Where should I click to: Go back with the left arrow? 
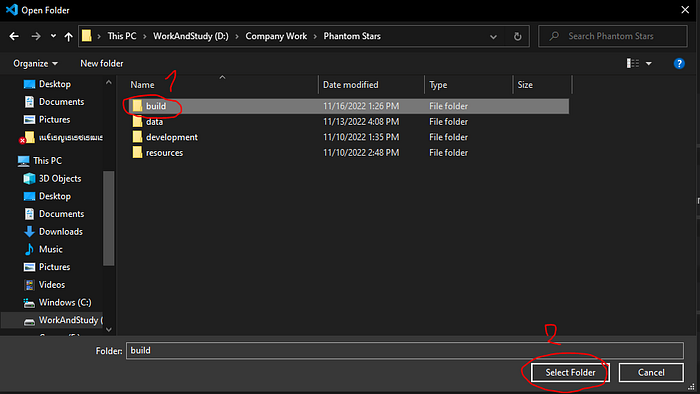click(x=14, y=36)
